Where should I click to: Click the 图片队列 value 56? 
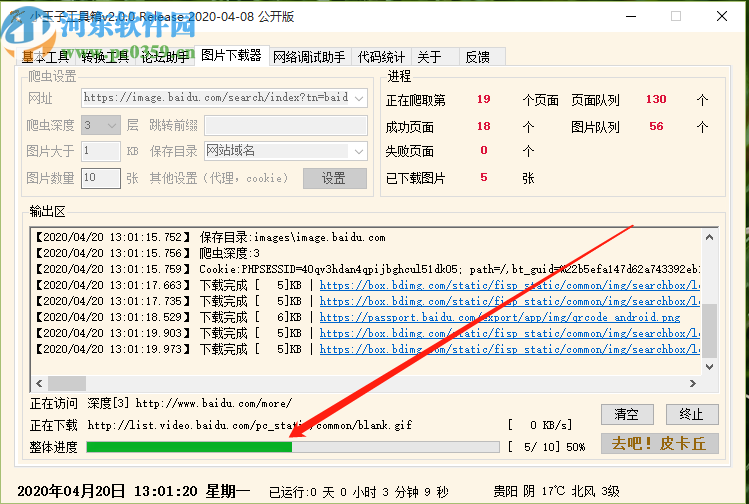[656, 126]
